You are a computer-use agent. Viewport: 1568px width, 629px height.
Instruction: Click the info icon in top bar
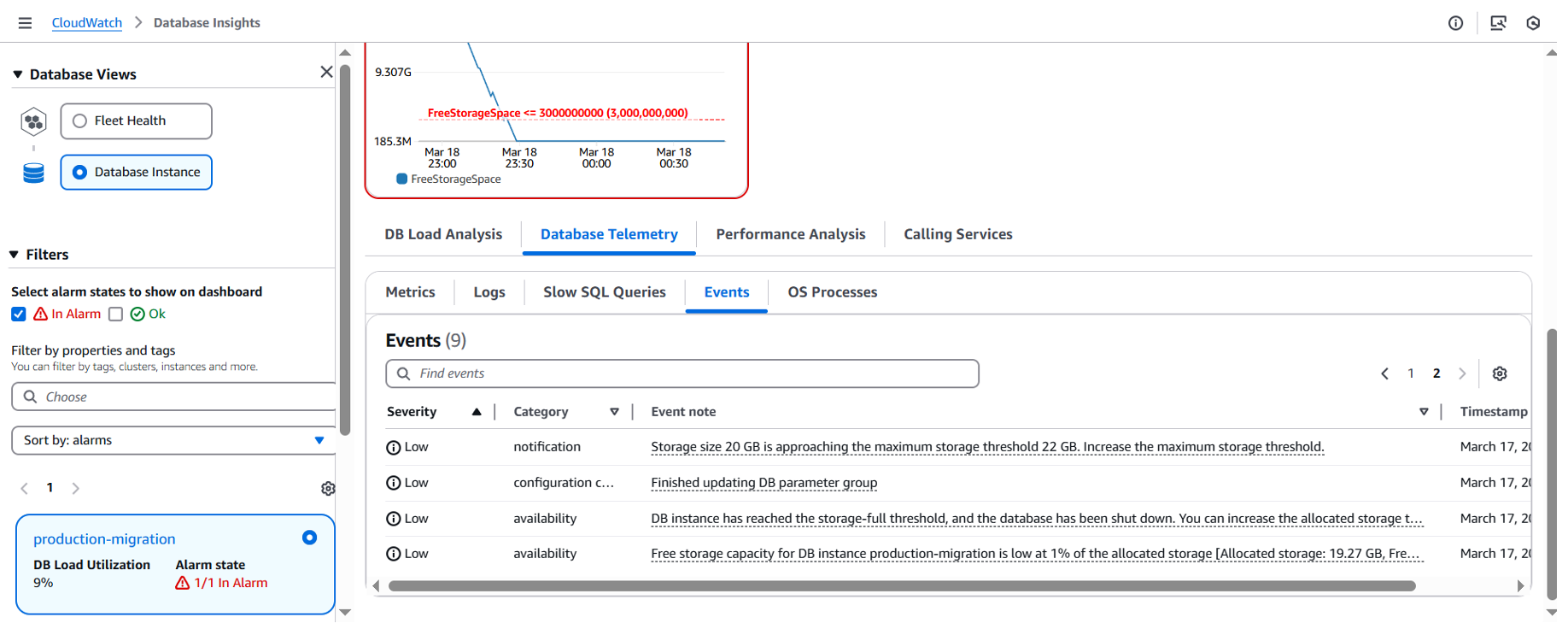(x=1456, y=23)
